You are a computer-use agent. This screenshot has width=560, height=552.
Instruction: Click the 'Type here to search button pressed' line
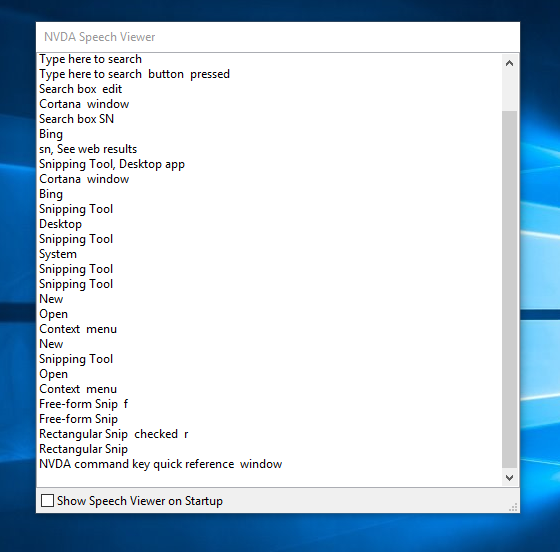coord(134,74)
